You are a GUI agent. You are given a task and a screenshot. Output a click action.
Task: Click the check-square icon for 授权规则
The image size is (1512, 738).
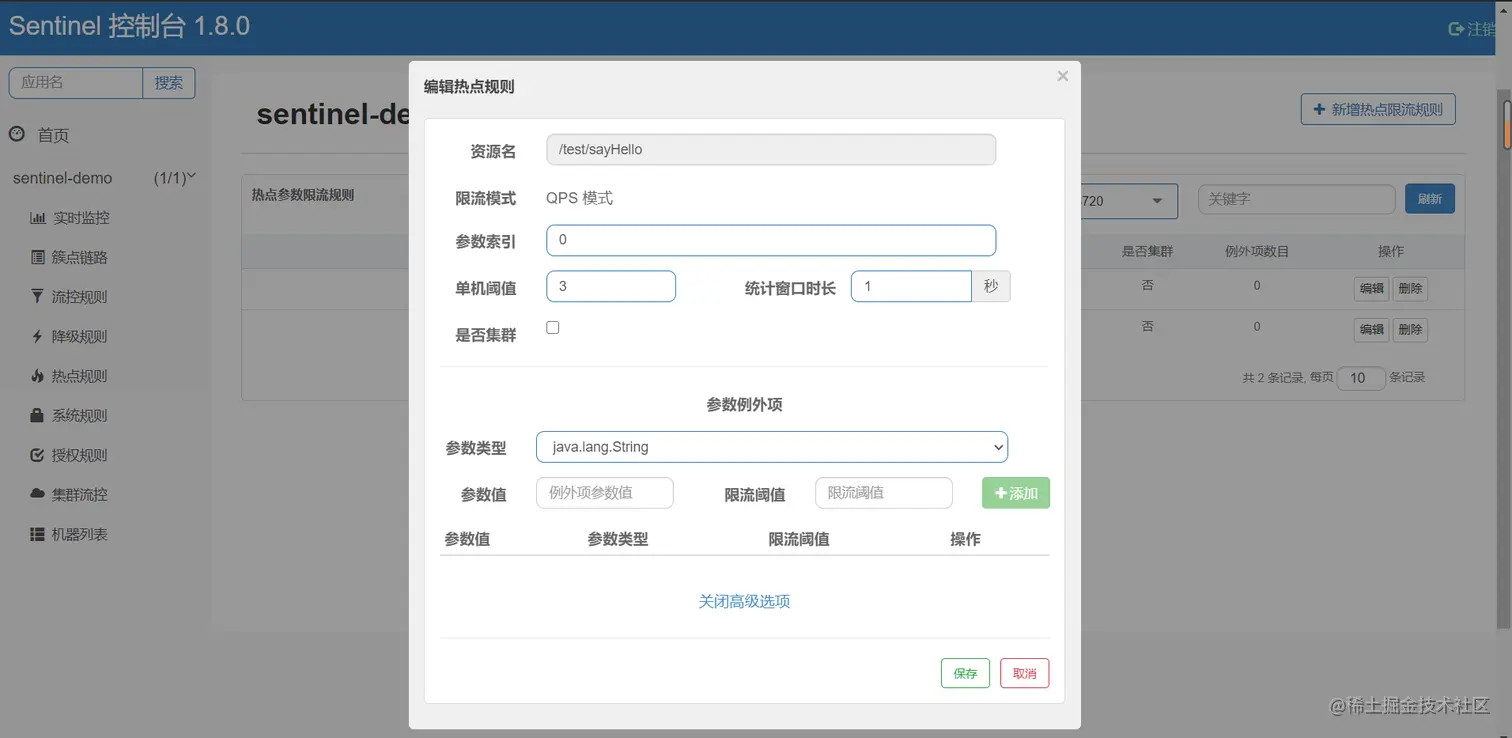coord(38,455)
